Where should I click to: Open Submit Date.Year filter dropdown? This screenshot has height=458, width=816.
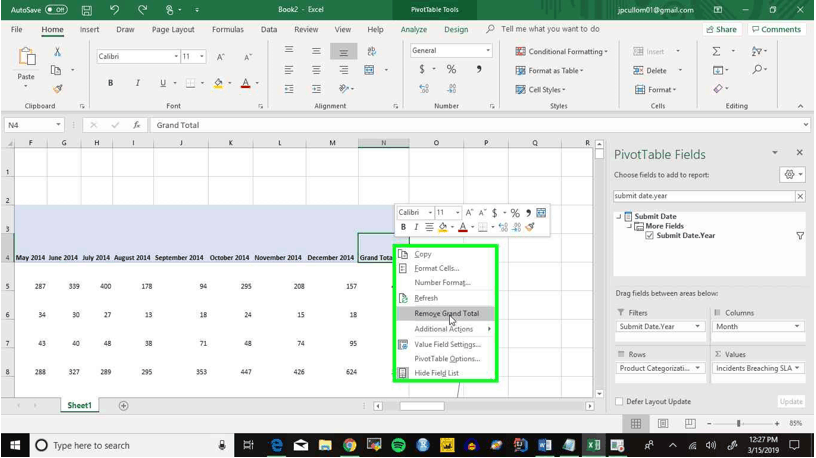click(697, 326)
